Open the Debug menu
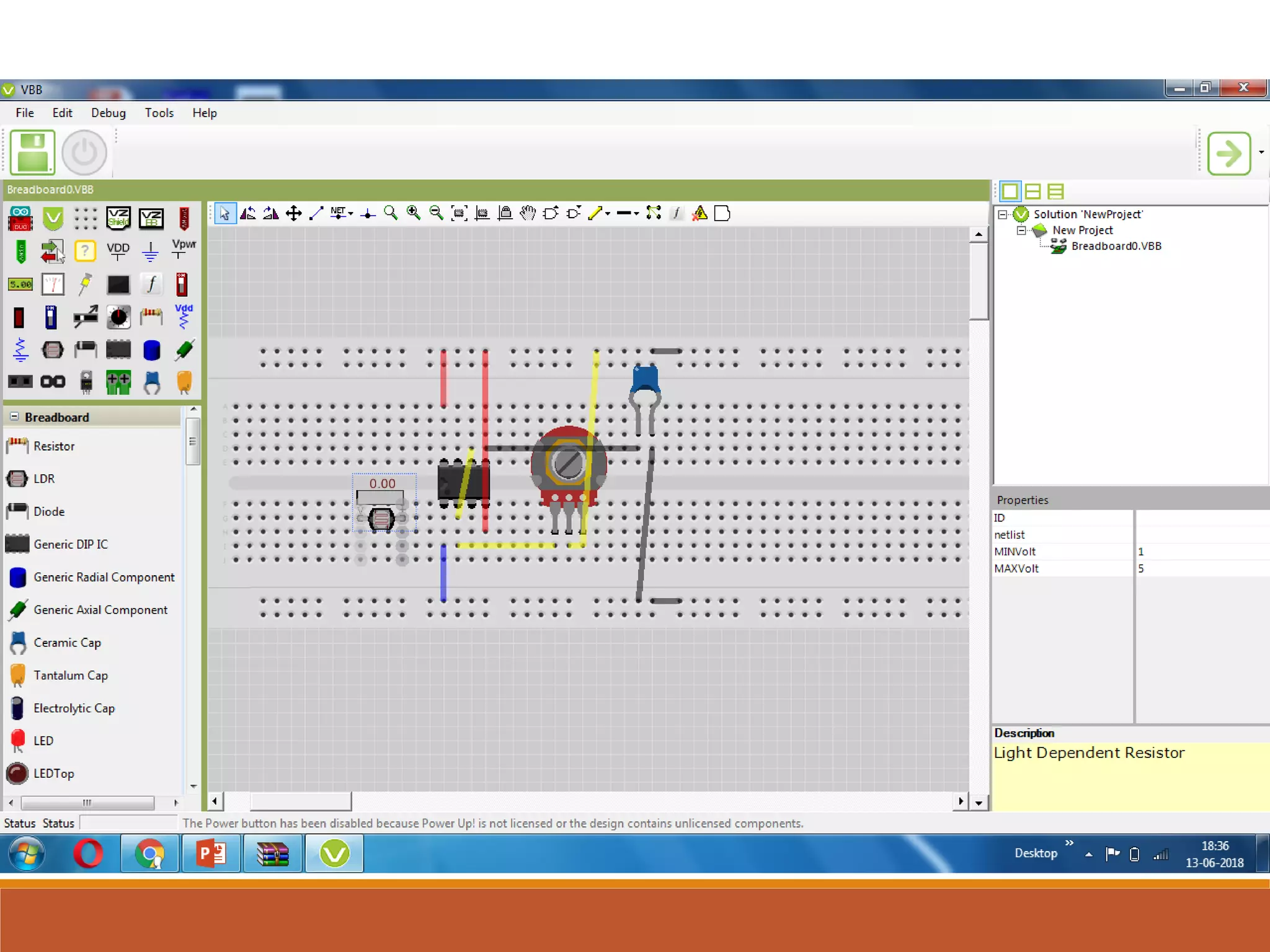 [108, 113]
